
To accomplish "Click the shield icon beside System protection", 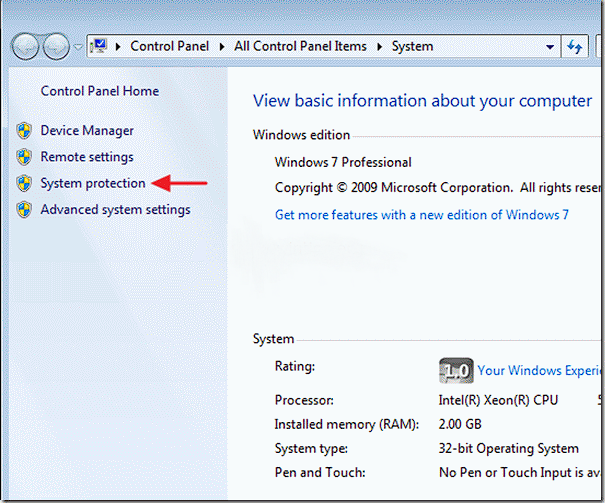I will [24, 184].
